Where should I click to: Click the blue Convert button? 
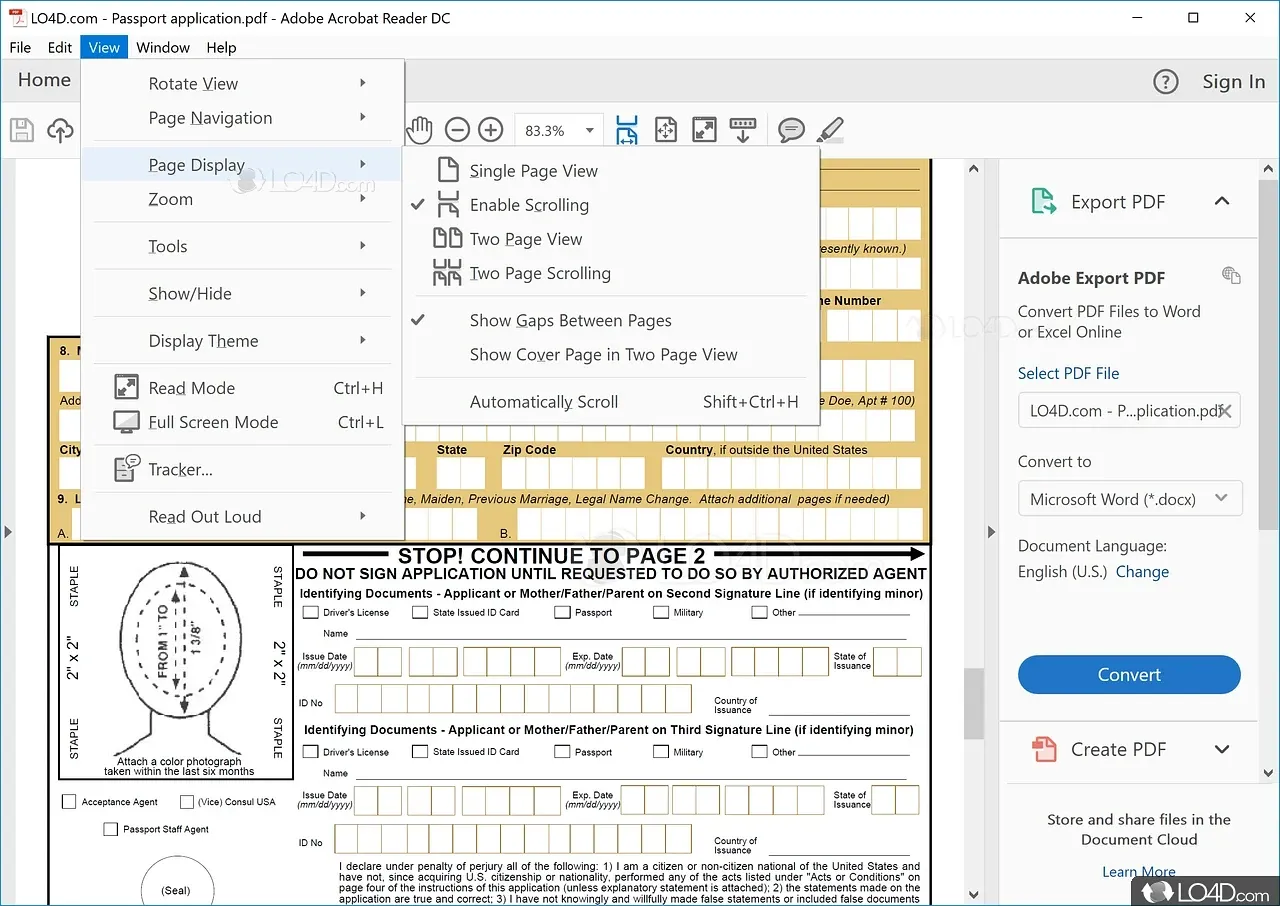click(x=1129, y=675)
